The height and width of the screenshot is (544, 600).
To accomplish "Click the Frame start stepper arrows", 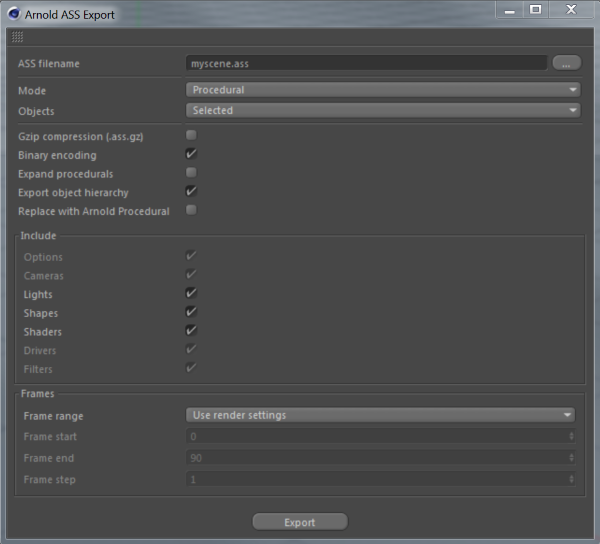I will pos(571,436).
